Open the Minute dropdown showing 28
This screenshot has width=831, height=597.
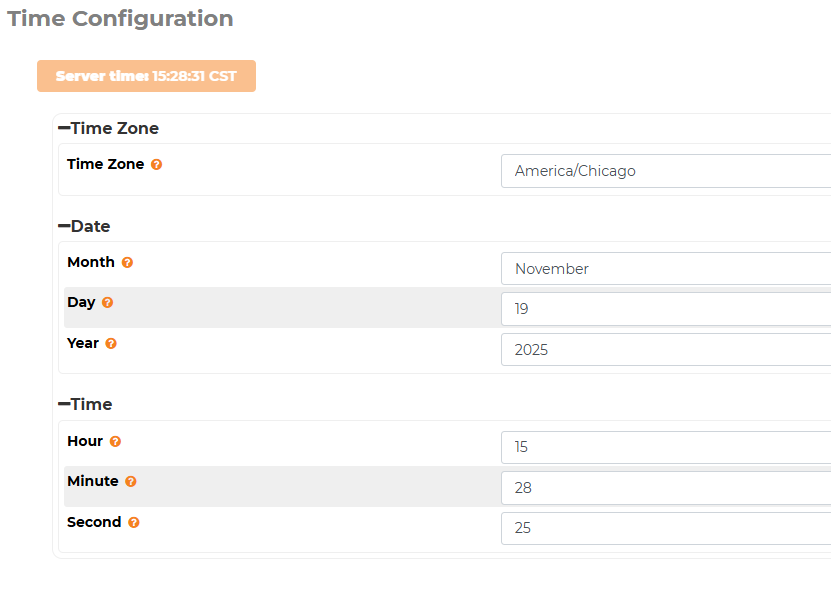(x=665, y=488)
